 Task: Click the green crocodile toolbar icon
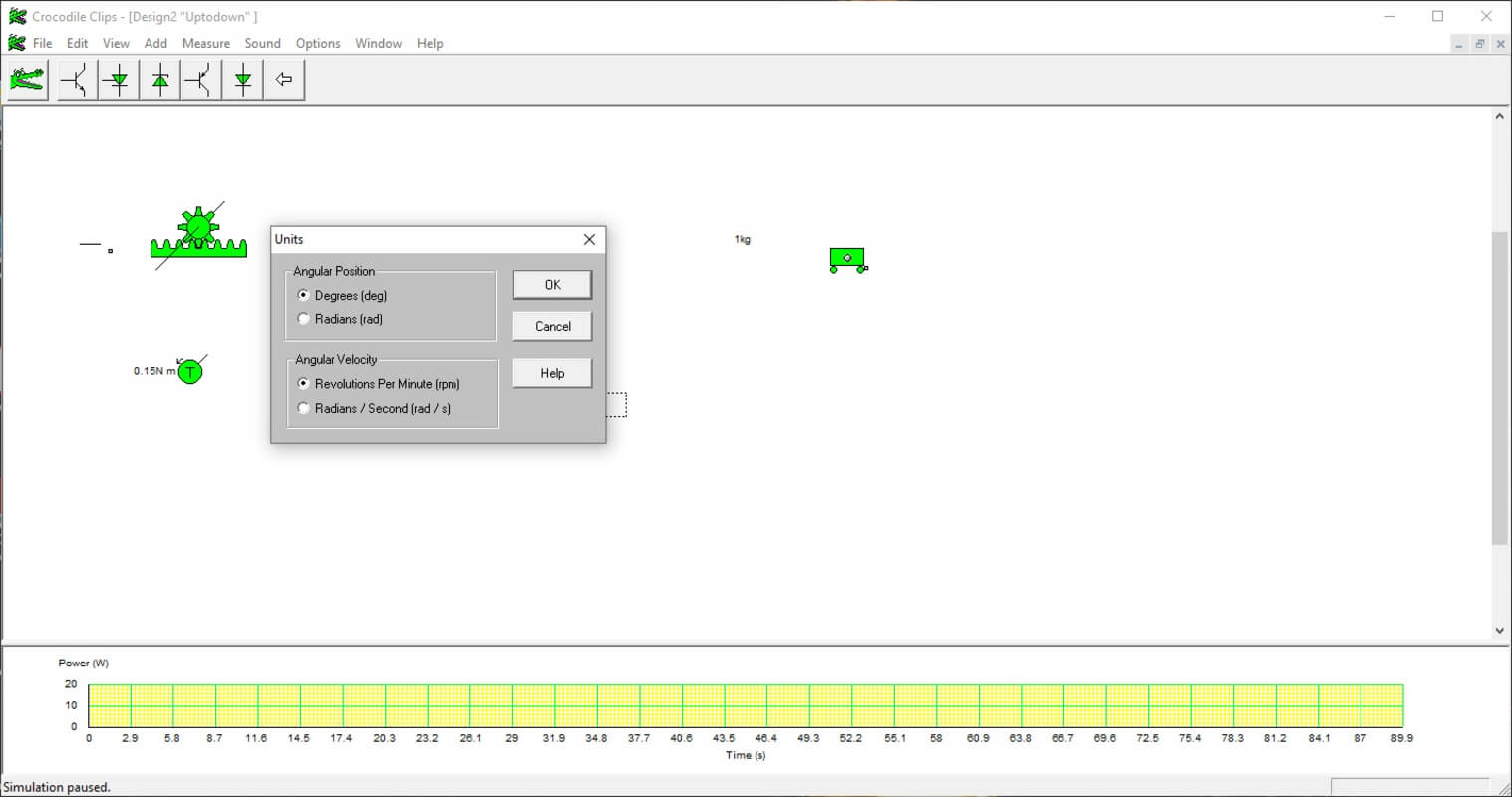point(28,80)
